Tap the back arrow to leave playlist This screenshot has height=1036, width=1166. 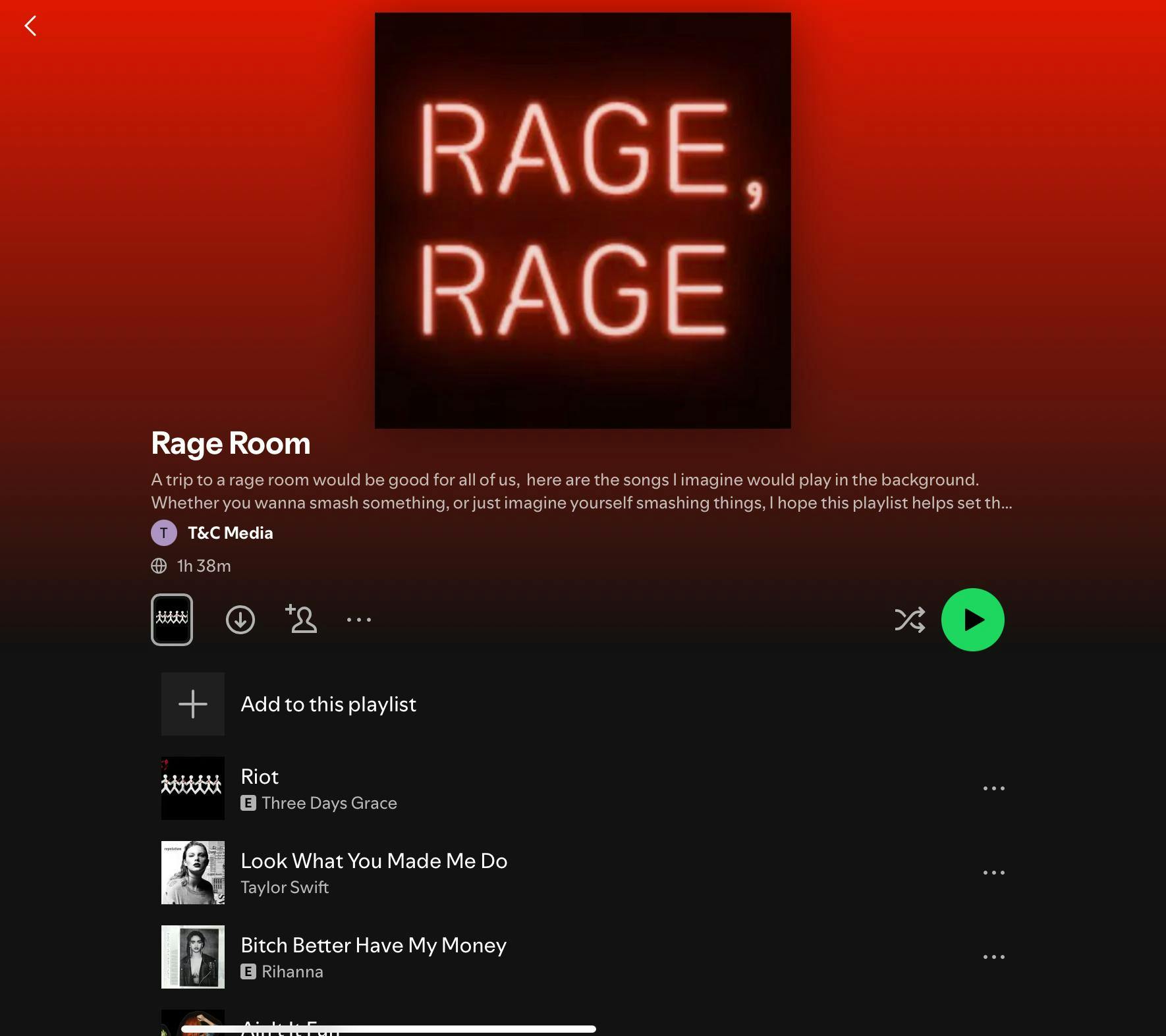click(30, 26)
